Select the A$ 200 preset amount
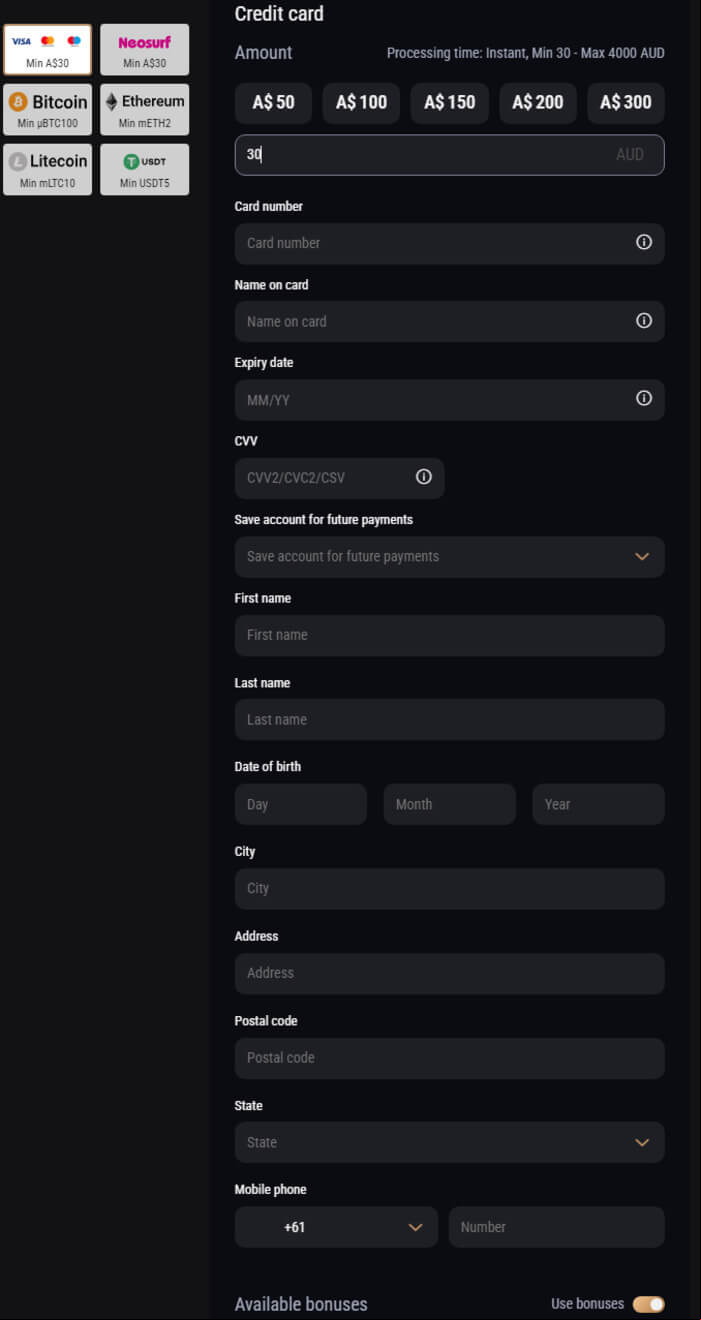 pos(538,103)
